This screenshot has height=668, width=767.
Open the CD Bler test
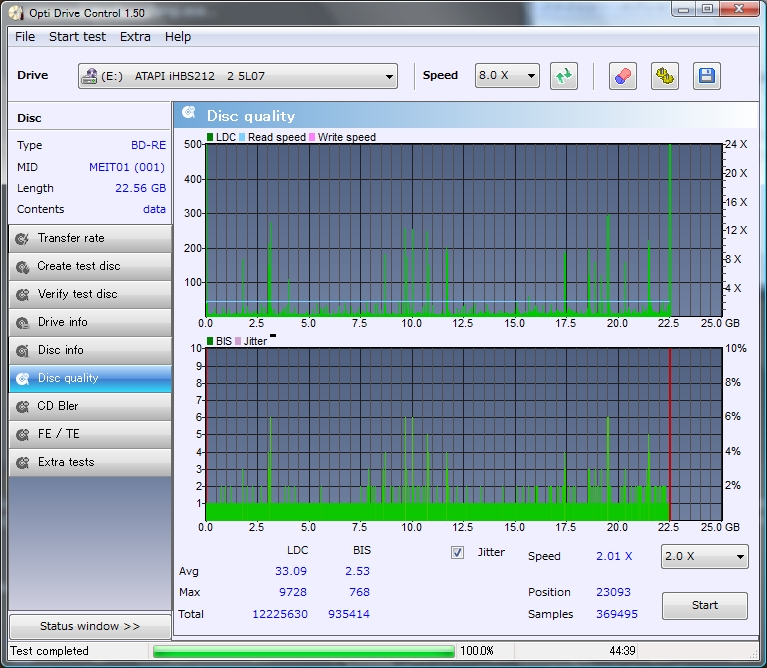point(89,406)
